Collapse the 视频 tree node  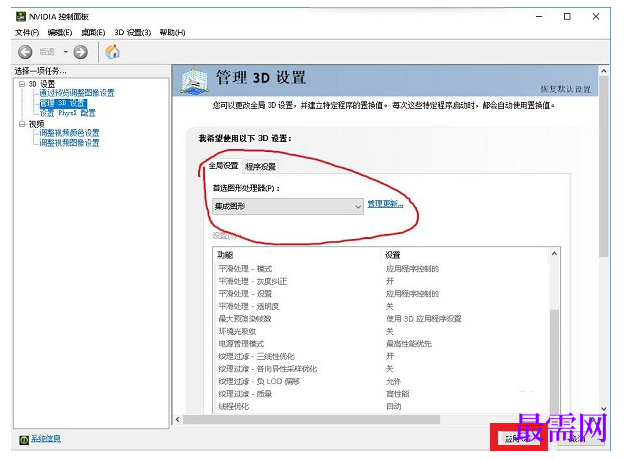point(22,124)
